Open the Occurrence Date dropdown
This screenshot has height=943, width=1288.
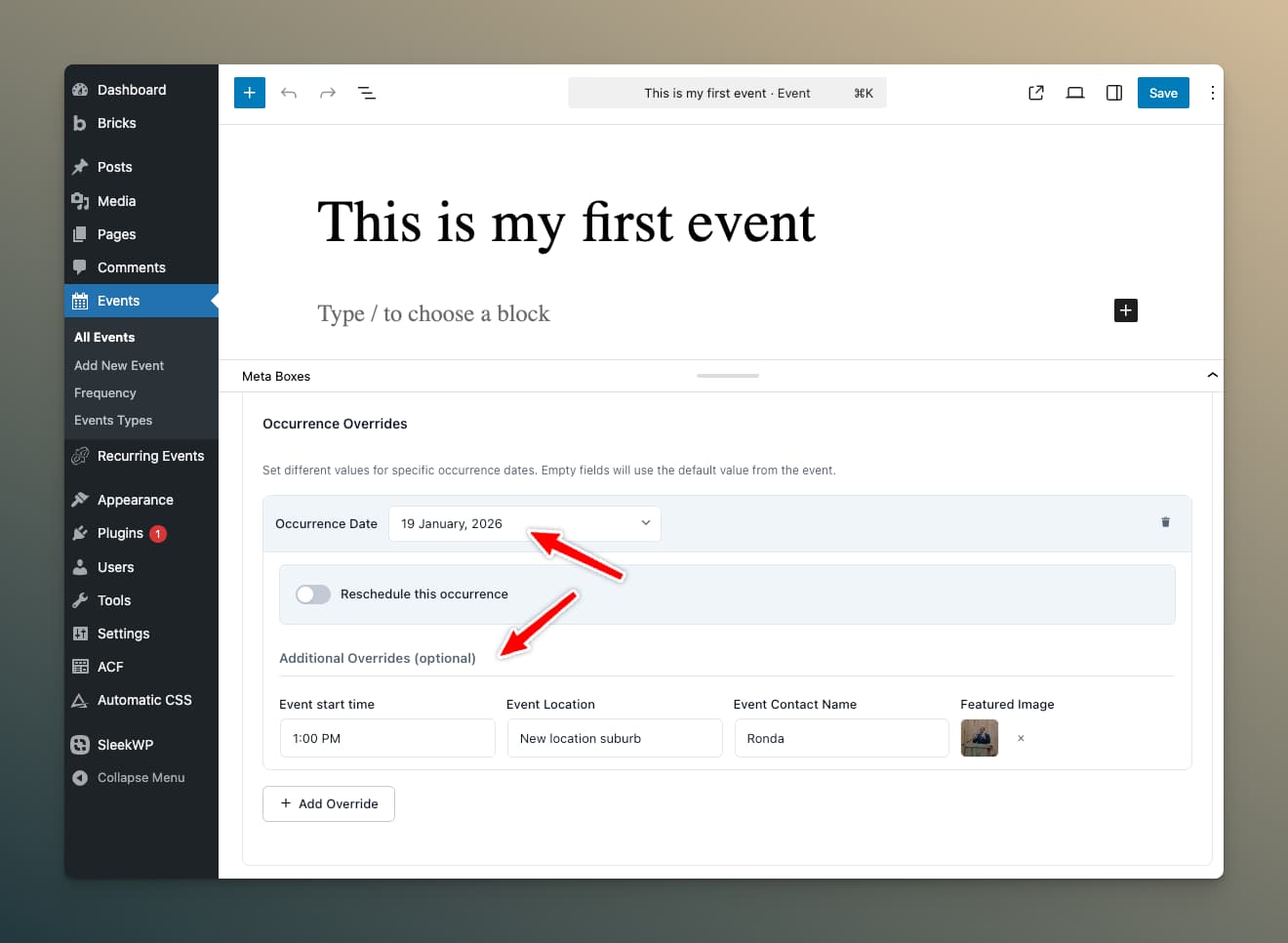[x=525, y=523]
